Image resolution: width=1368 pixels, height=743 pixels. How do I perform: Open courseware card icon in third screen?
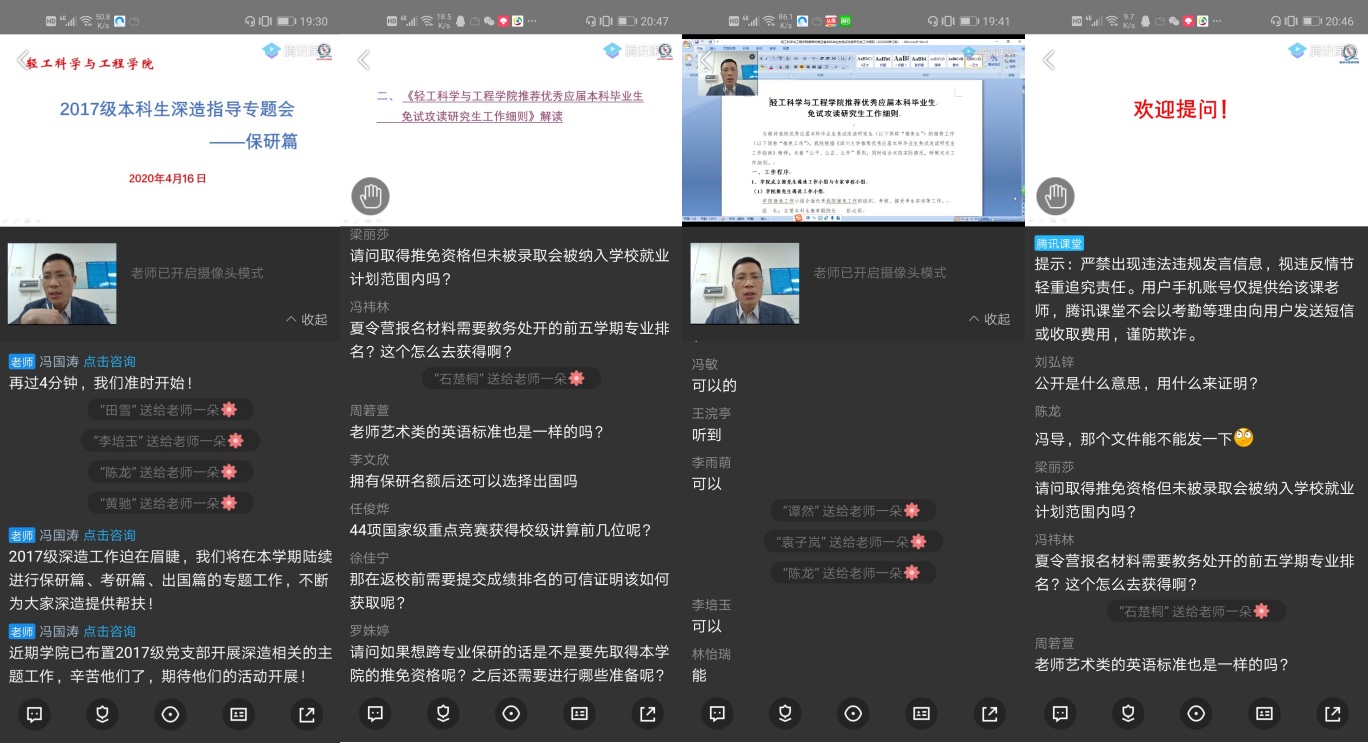[x=921, y=714]
